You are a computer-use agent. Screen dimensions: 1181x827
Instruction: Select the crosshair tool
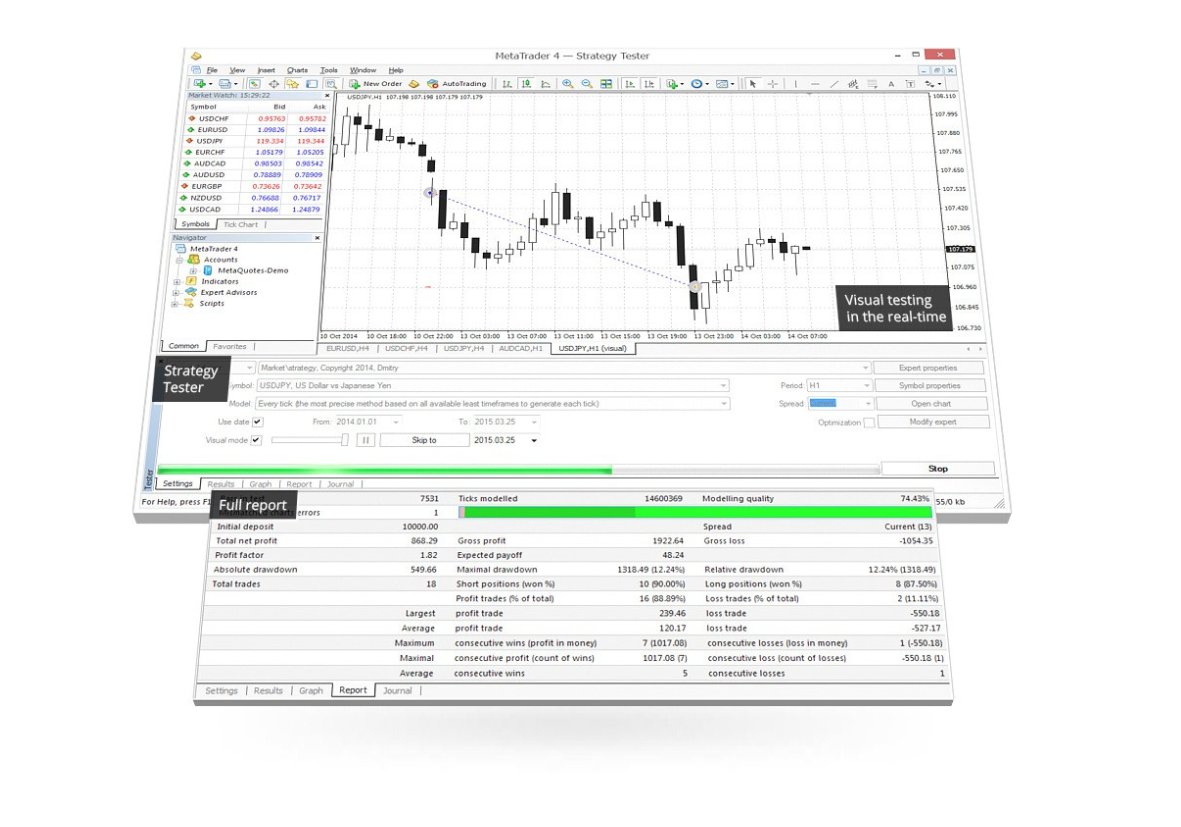coord(772,84)
